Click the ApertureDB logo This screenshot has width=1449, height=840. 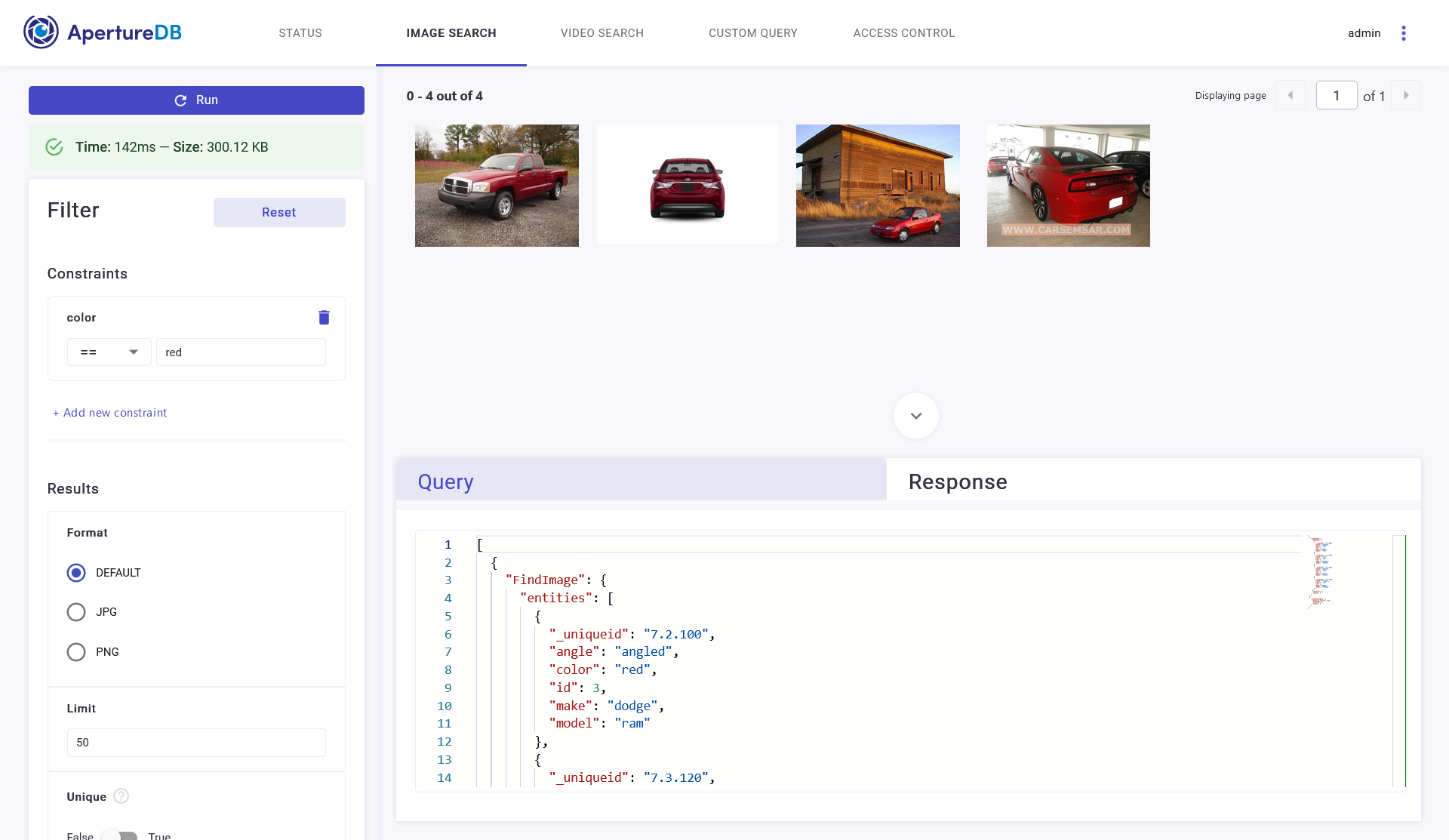pos(103,32)
